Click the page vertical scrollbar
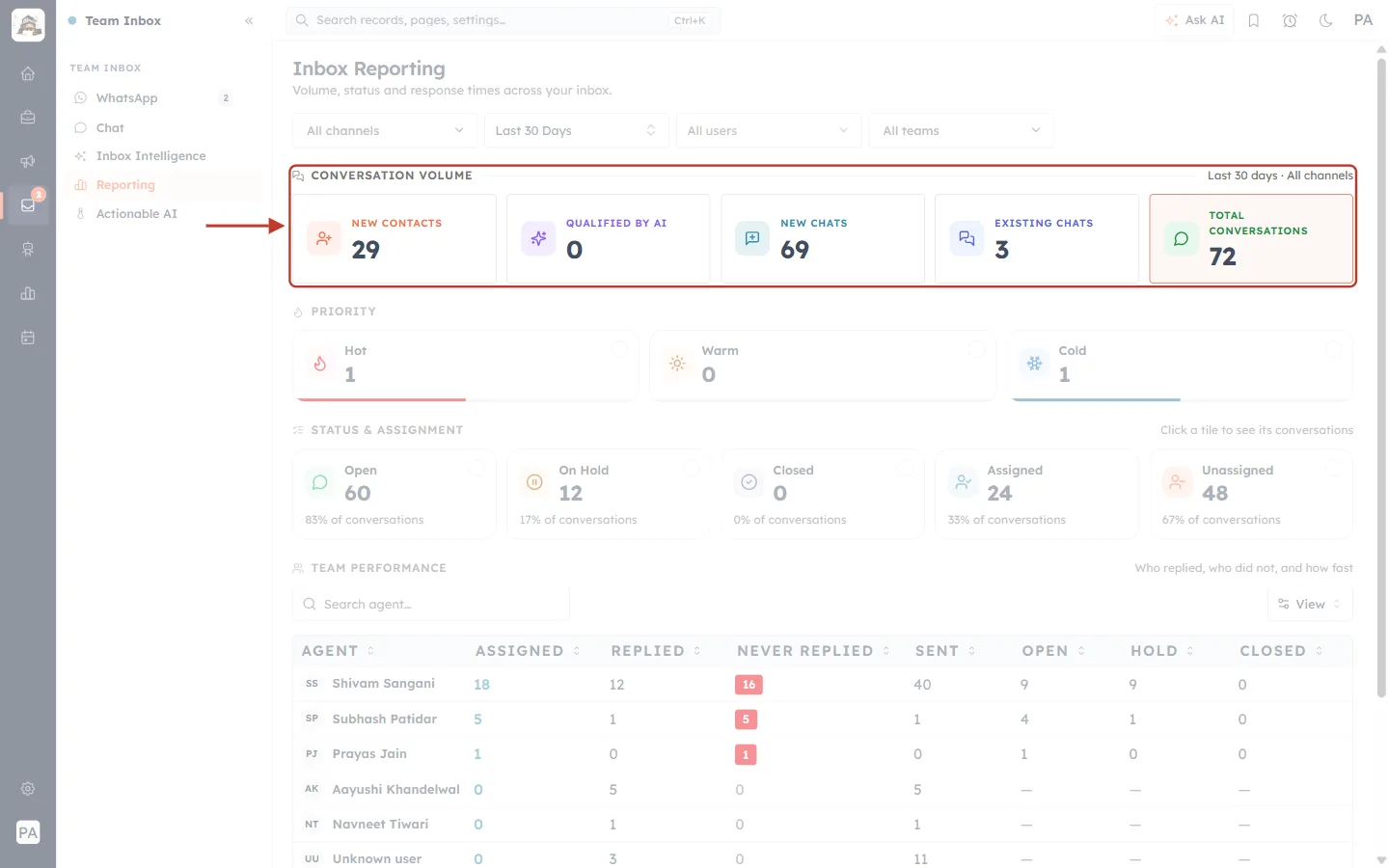Viewport: 1389px width, 868px height. pos(1381,376)
